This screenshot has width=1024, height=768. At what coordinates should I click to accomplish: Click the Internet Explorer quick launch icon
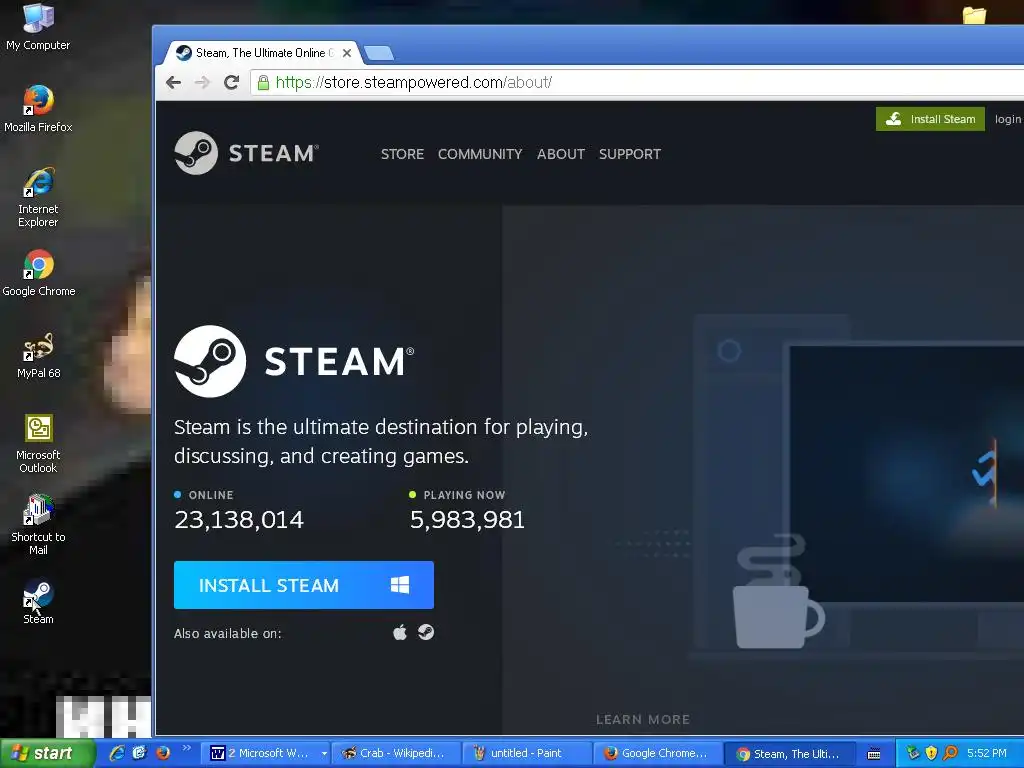pos(117,753)
